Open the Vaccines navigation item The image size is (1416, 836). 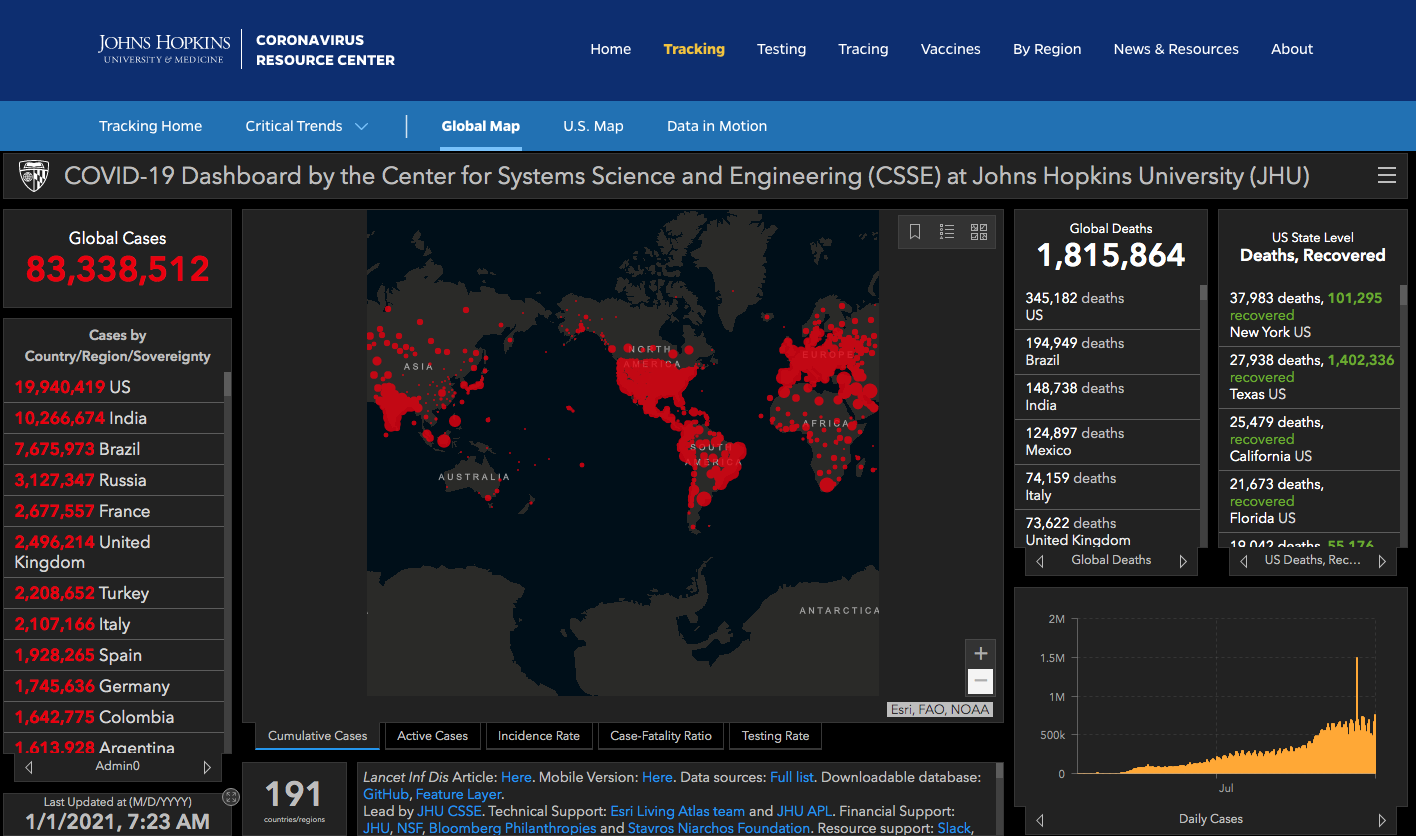[x=950, y=49]
